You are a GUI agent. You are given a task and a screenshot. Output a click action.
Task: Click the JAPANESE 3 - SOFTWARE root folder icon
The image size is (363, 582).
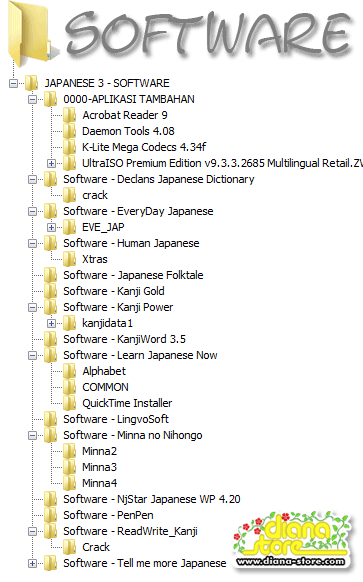coord(32,83)
